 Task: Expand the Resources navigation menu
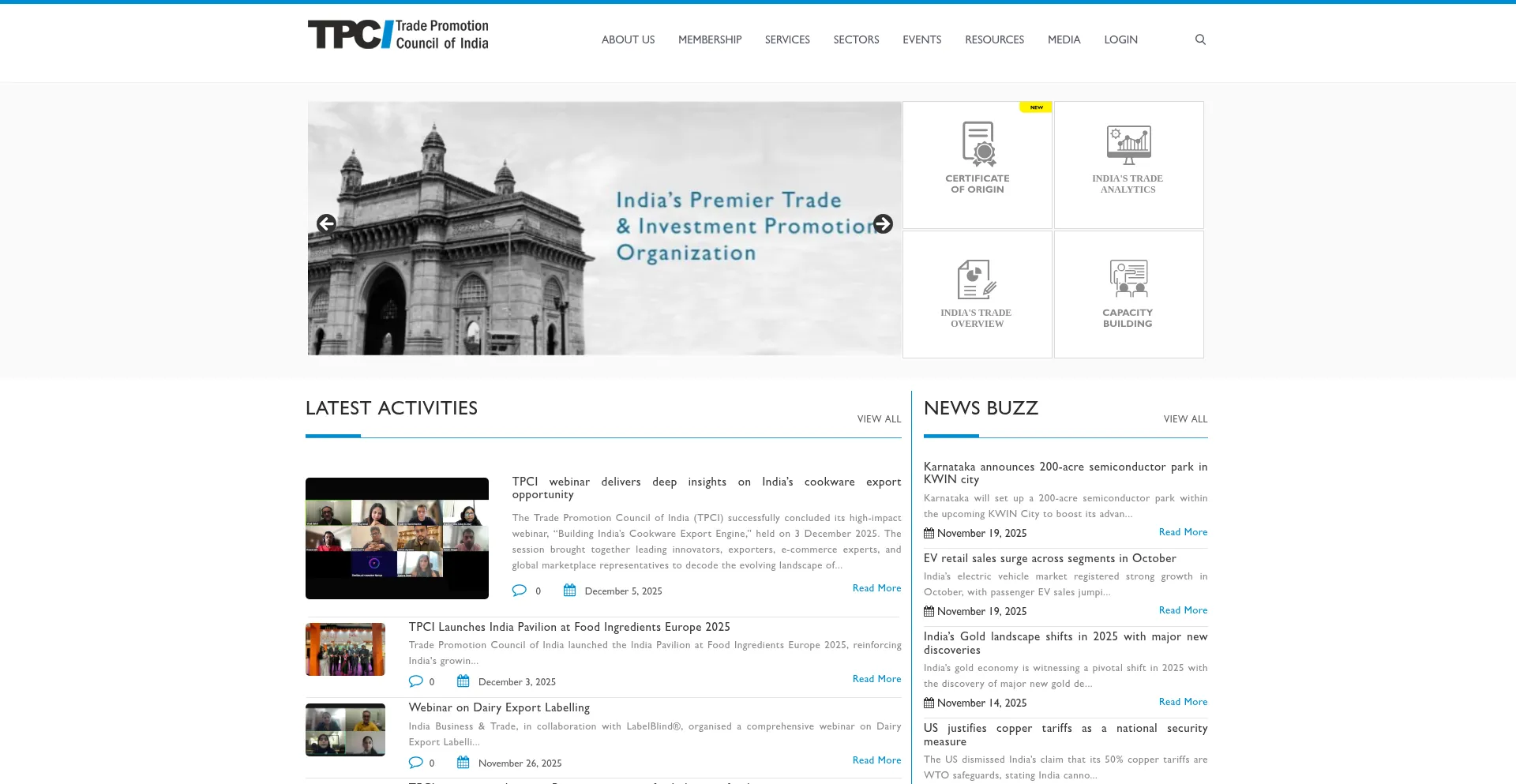[994, 39]
